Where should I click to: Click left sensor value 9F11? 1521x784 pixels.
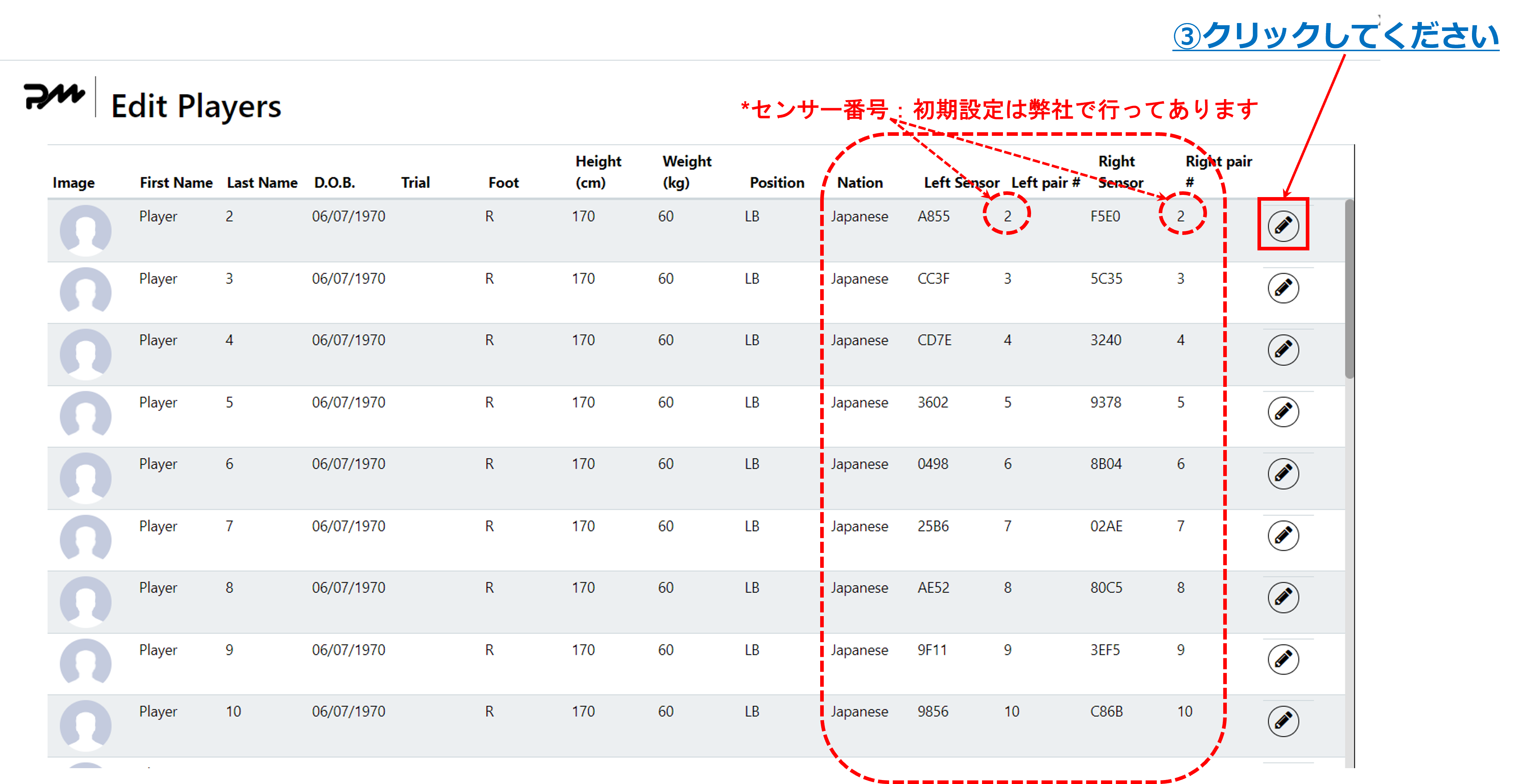point(932,650)
